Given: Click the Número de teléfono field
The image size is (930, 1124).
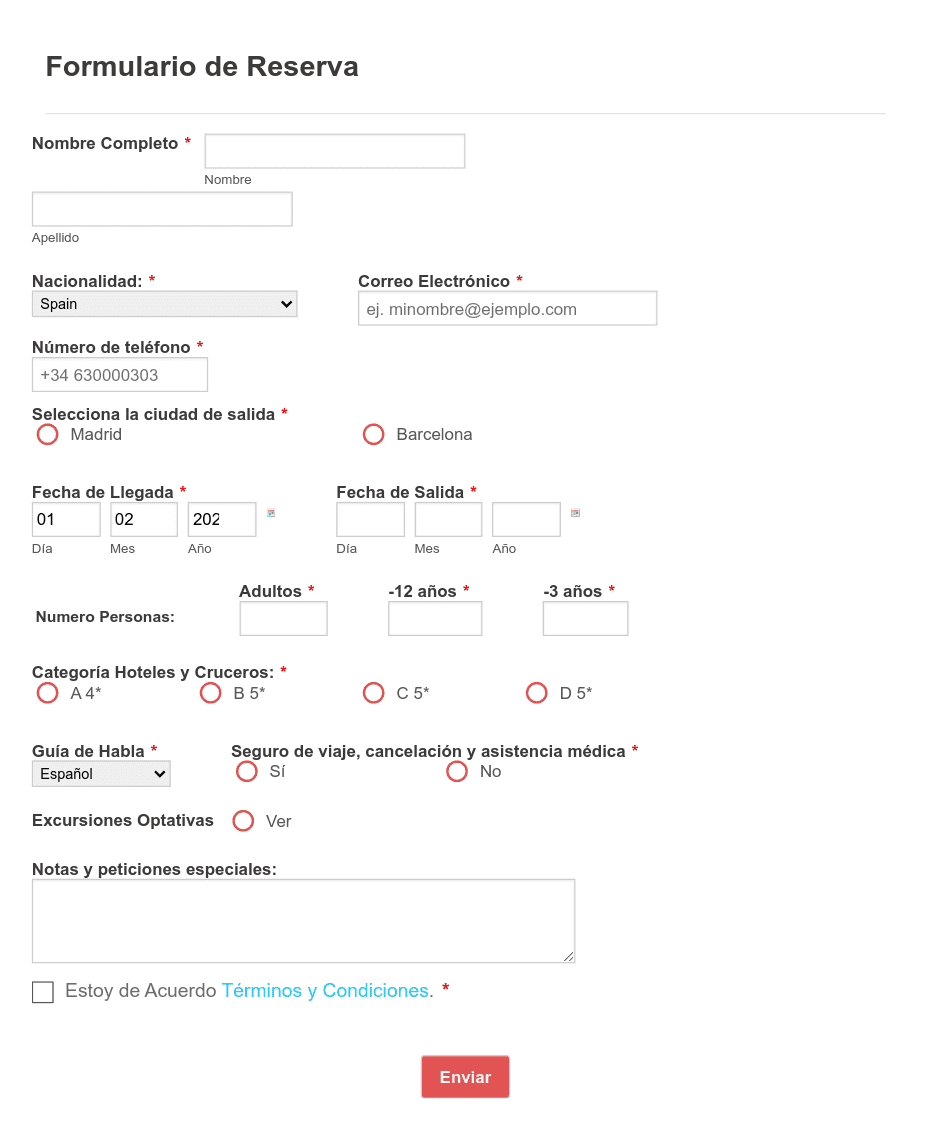Looking at the screenshot, I should 119,374.
